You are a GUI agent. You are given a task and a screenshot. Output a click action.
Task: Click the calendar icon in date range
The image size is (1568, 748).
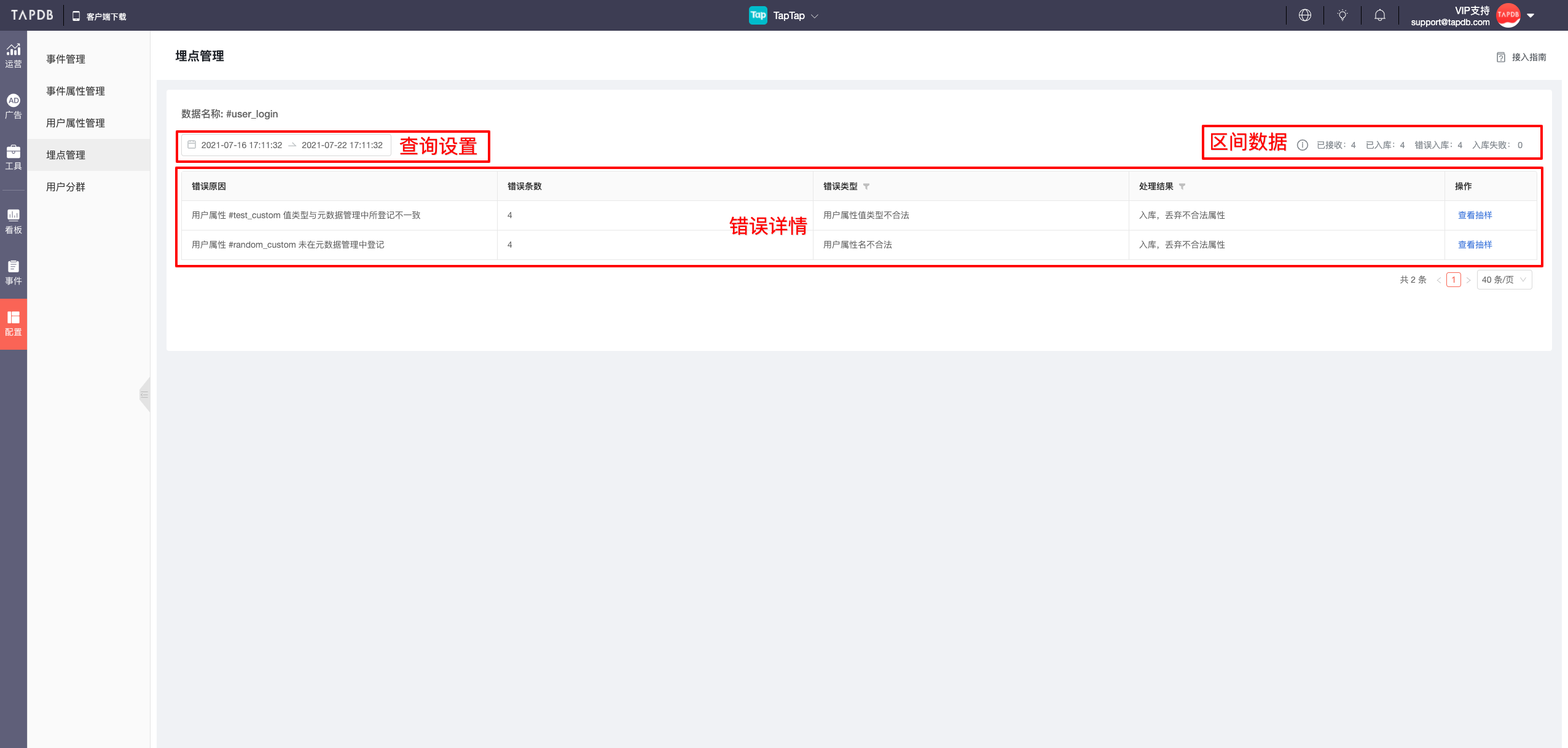pyautogui.click(x=192, y=144)
